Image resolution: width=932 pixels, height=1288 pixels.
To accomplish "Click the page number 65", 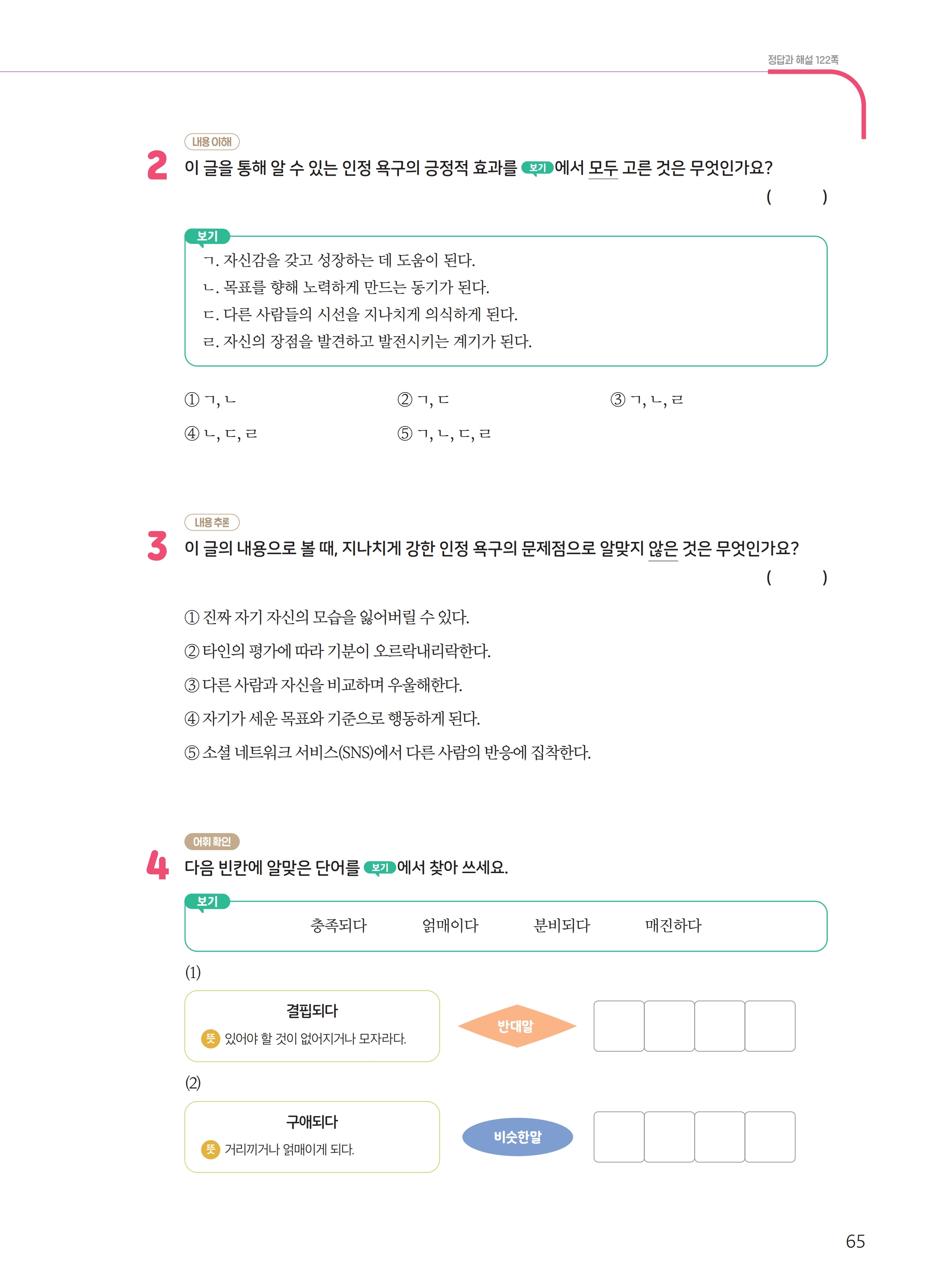I will click(855, 1241).
